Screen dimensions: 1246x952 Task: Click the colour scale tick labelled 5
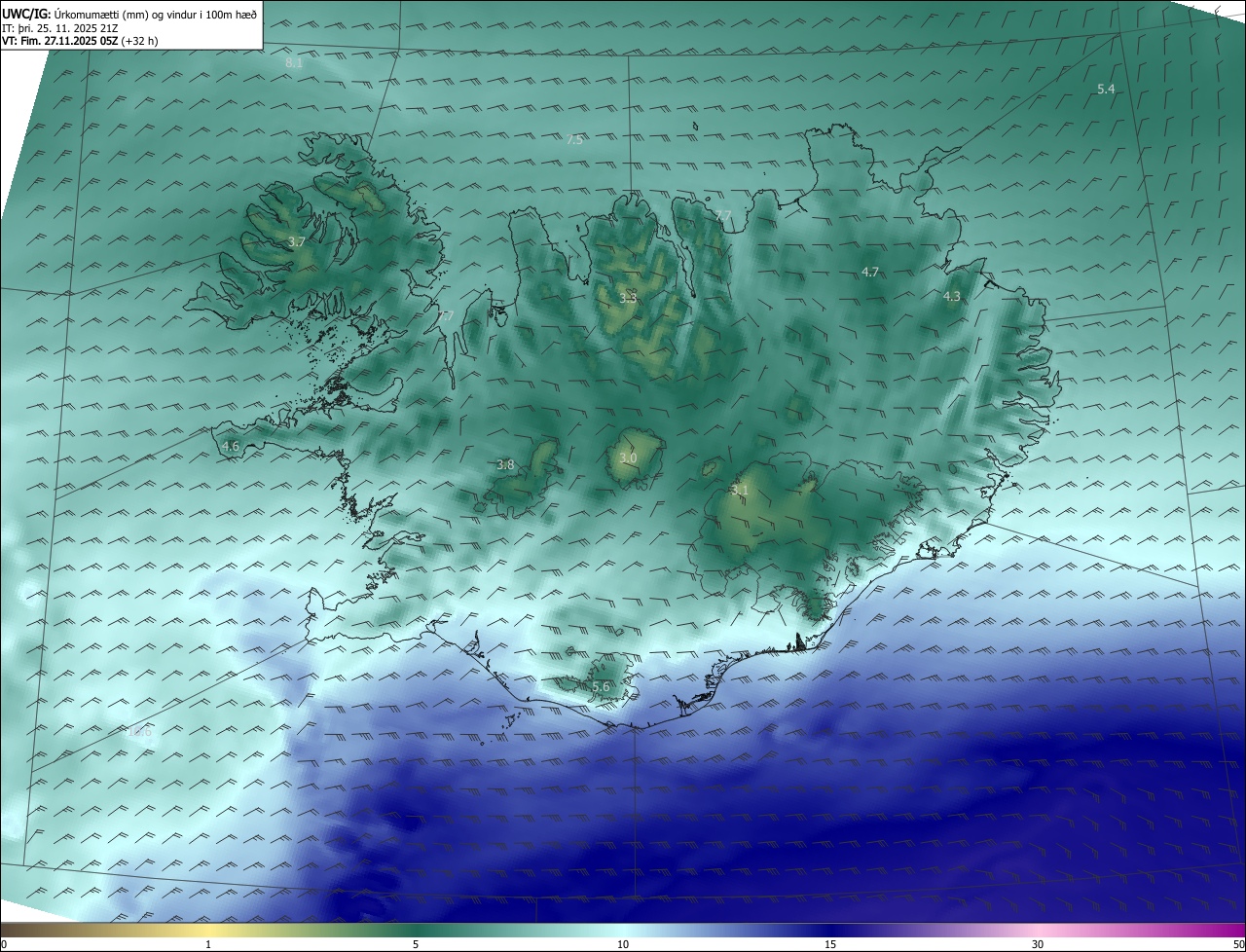(416, 944)
